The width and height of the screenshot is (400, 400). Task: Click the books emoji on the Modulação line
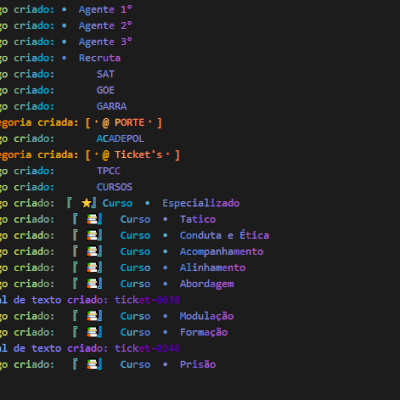[92, 316]
